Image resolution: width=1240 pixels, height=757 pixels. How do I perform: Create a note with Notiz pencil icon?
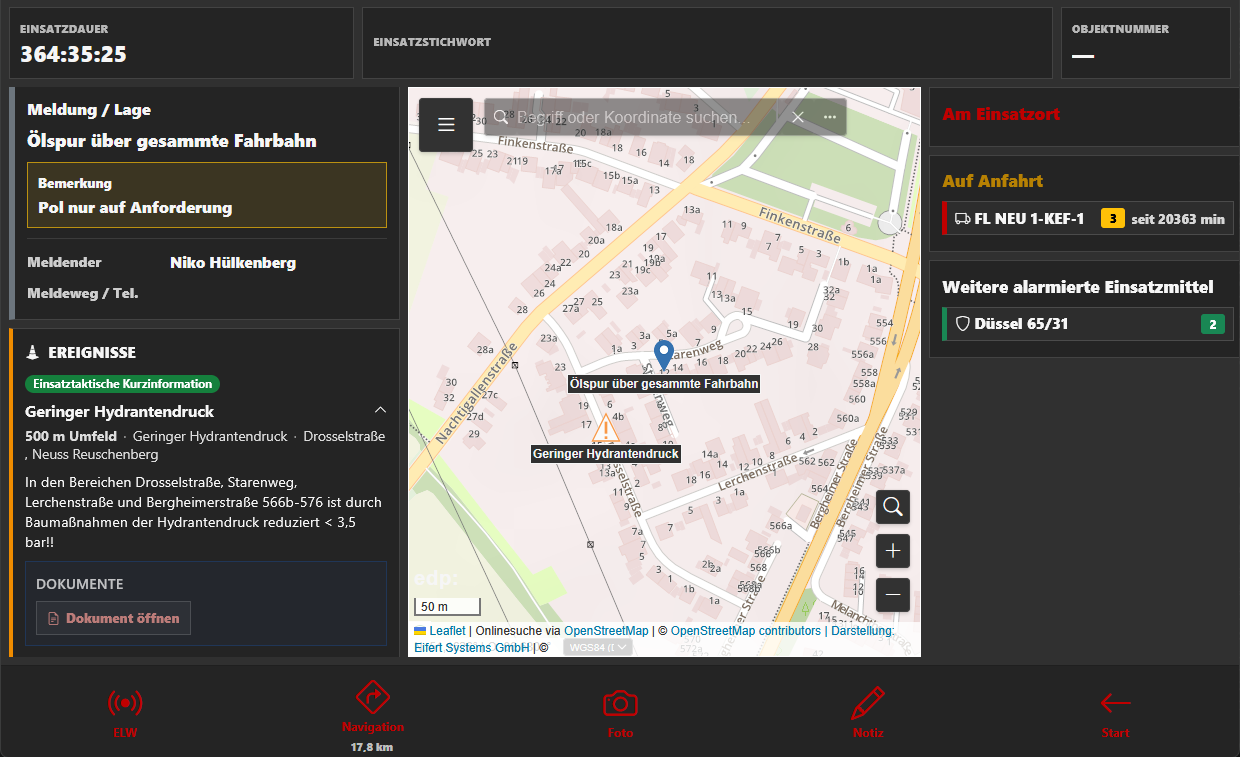[x=868, y=704]
